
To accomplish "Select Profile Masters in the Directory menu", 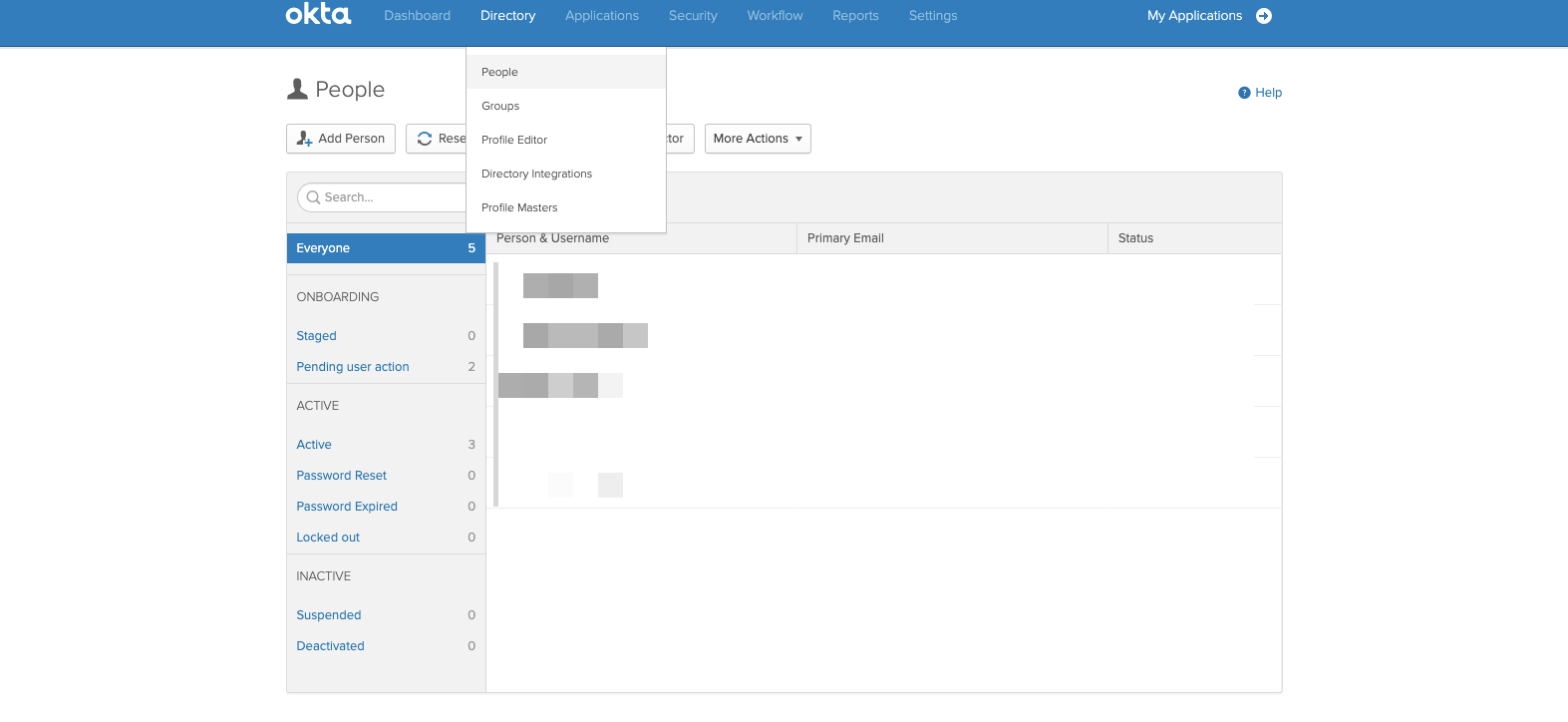I will pyautogui.click(x=519, y=207).
